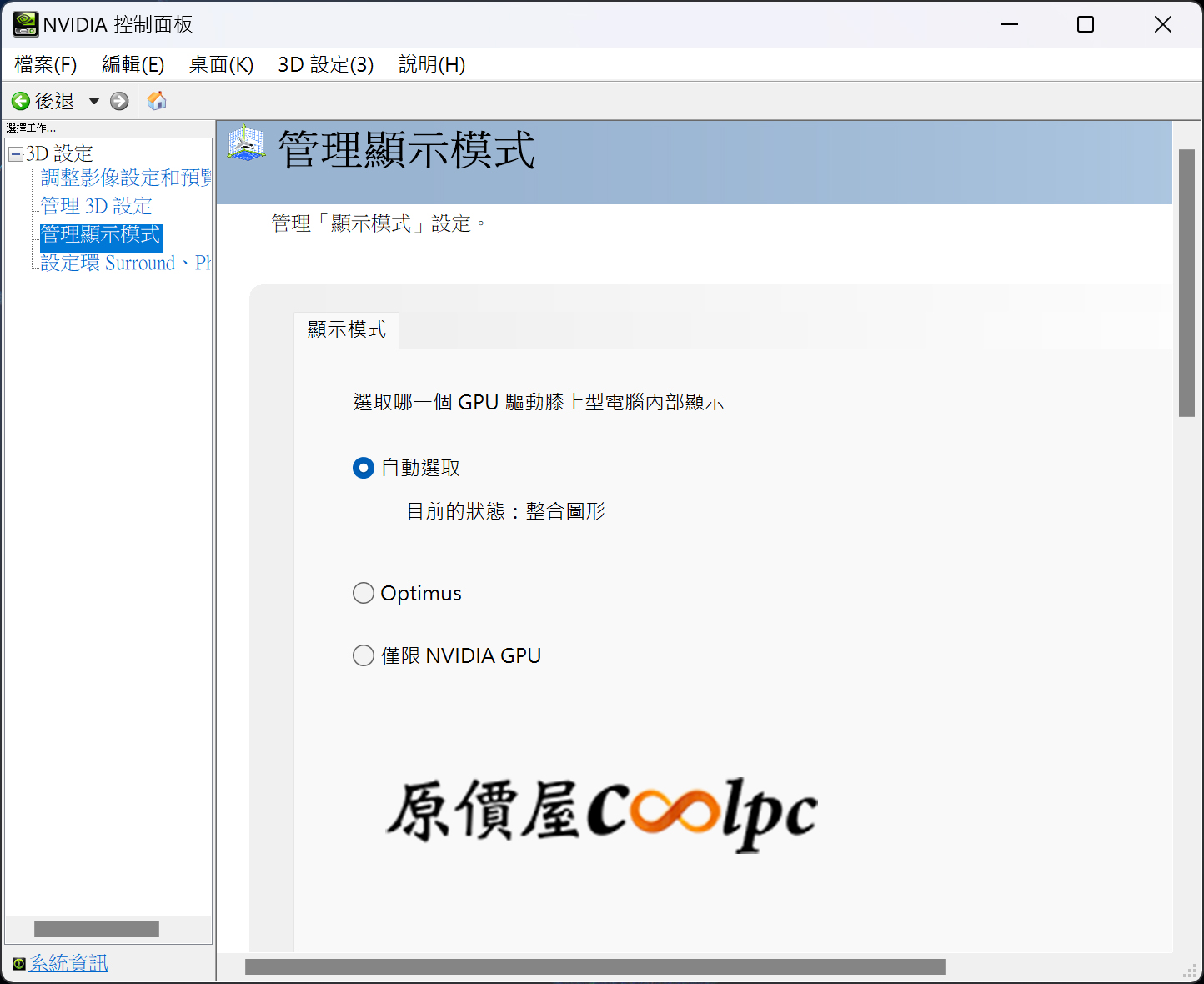Open the 檔案(F) menu
This screenshot has width=1204, height=984.
point(46,64)
